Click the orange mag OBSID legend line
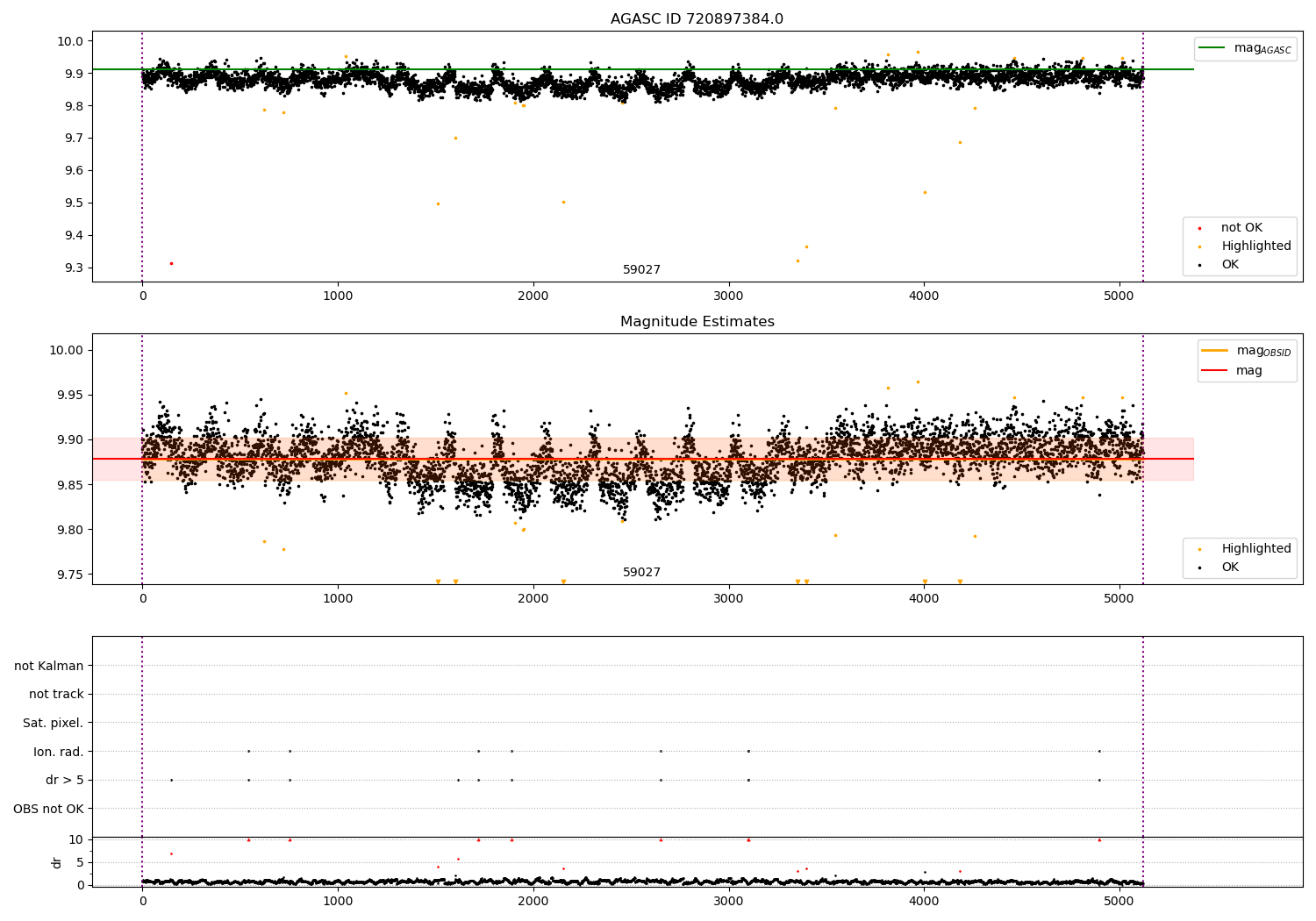This screenshot has height=921, width=1316. (x=1215, y=351)
